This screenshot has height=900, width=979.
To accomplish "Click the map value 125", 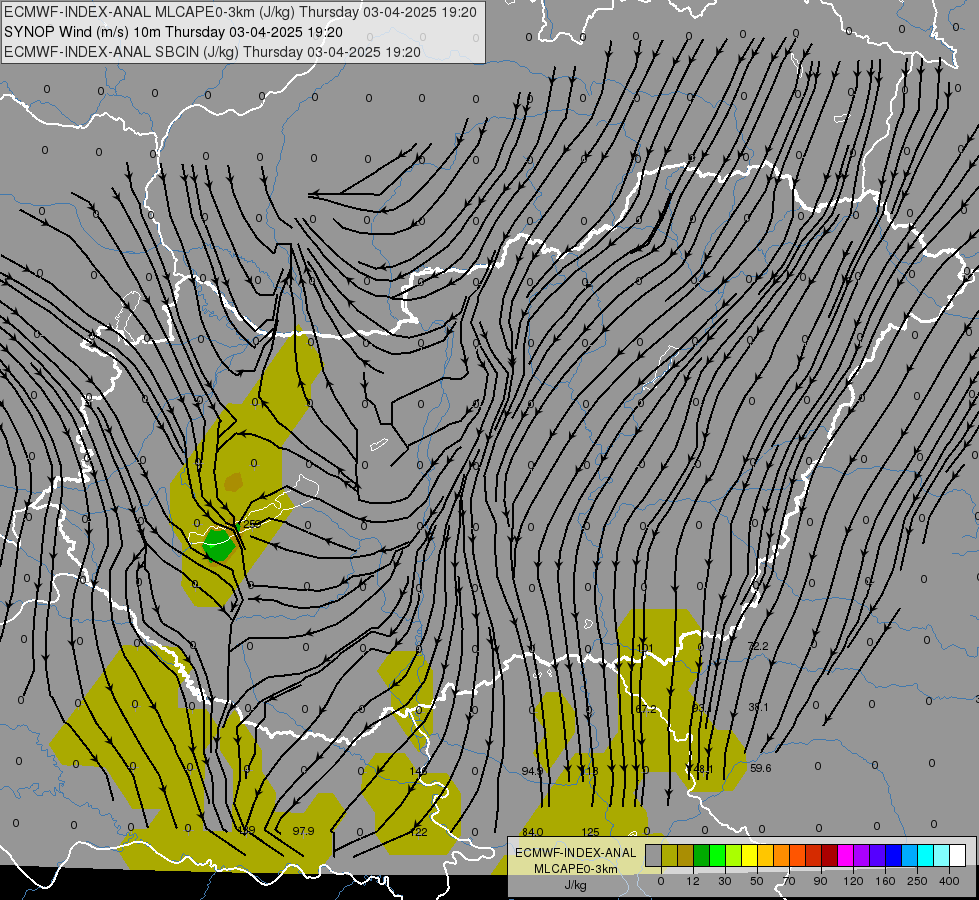I will (x=591, y=832).
